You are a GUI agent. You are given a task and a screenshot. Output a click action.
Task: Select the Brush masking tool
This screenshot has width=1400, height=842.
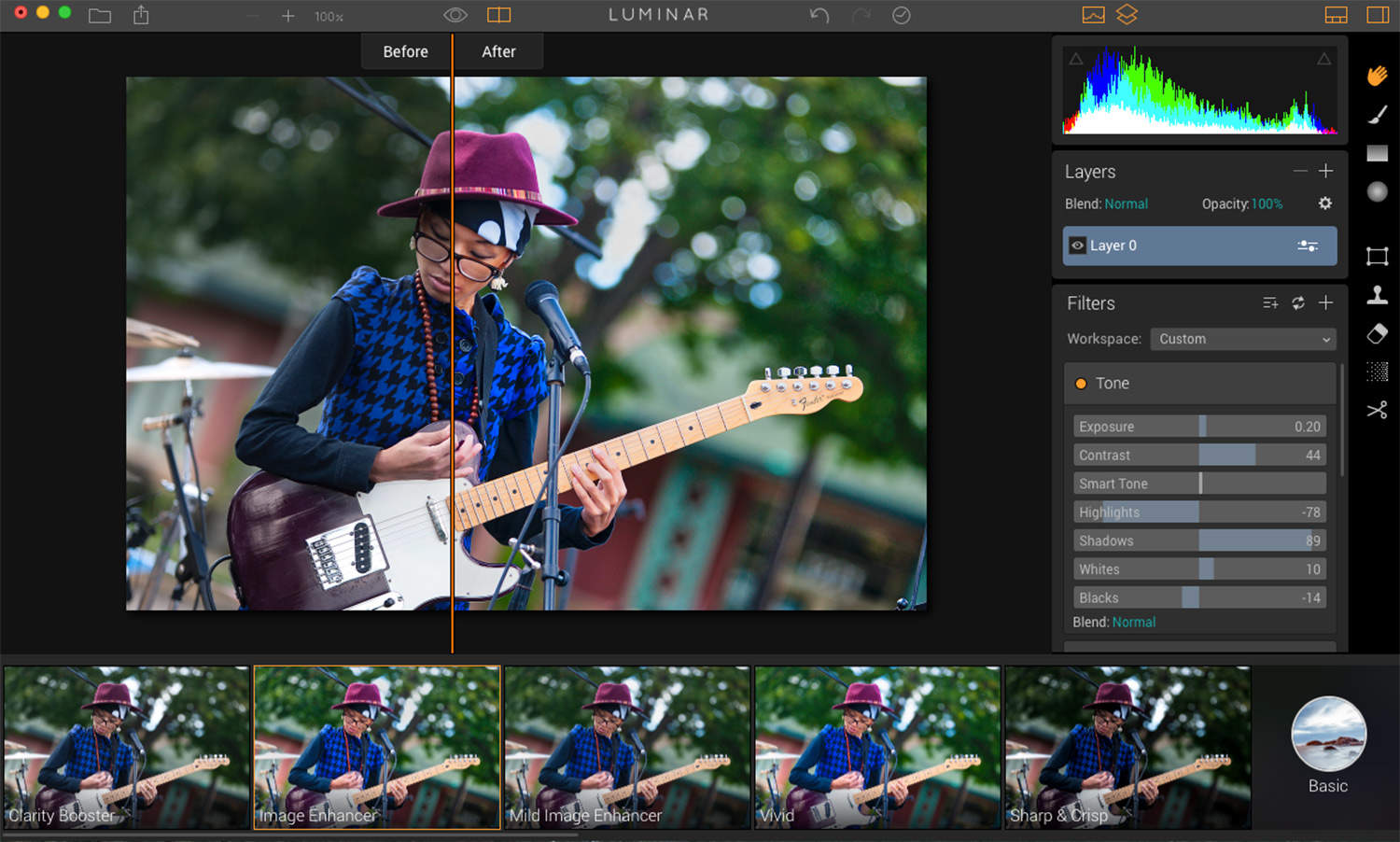[1377, 114]
